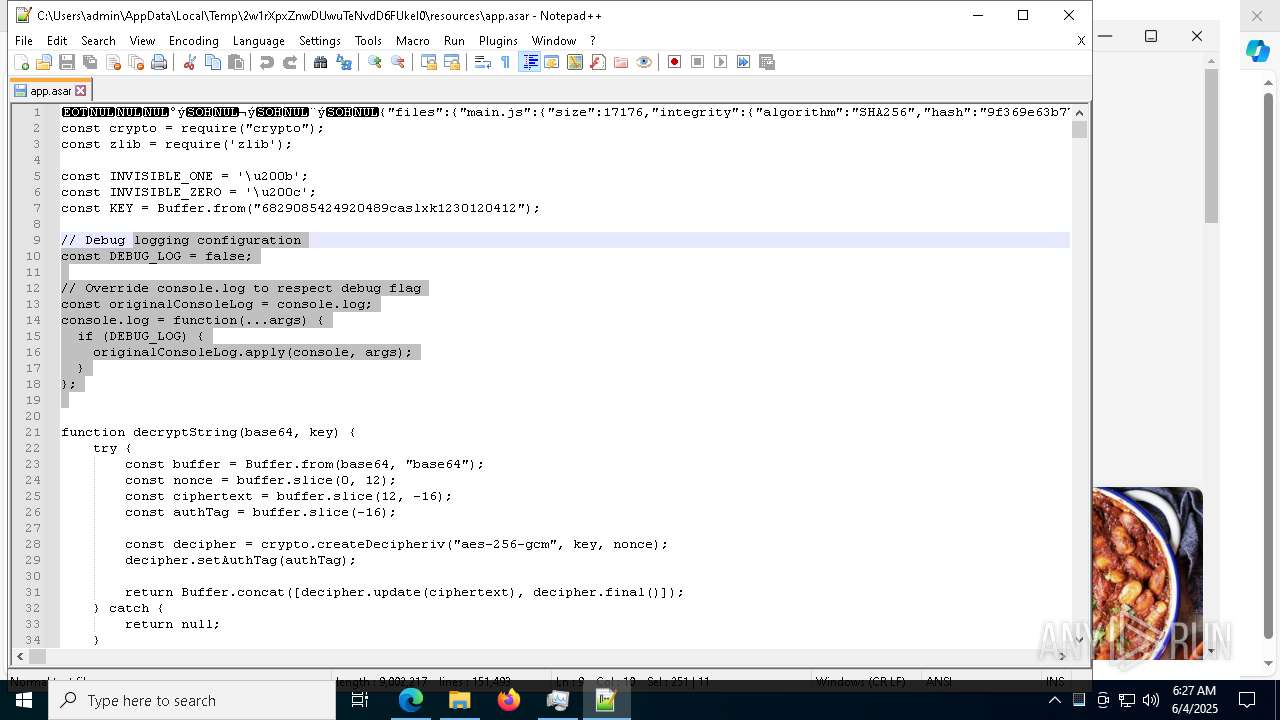This screenshot has width=1280, height=720.
Task: Open the Encoding menu
Action: (193, 41)
